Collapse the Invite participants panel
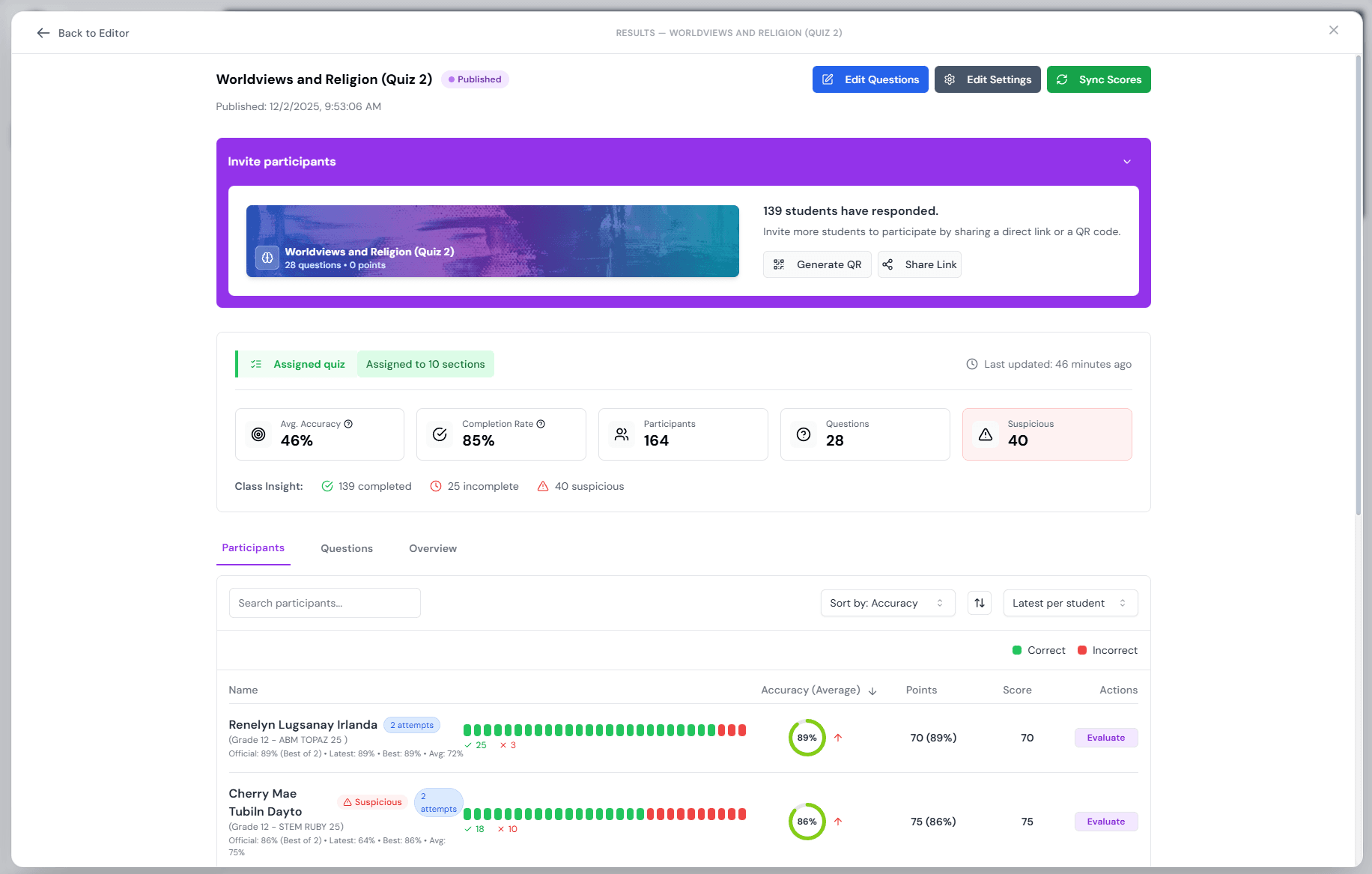Image resolution: width=1372 pixels, height=874 pixels. pos(1126,161)
